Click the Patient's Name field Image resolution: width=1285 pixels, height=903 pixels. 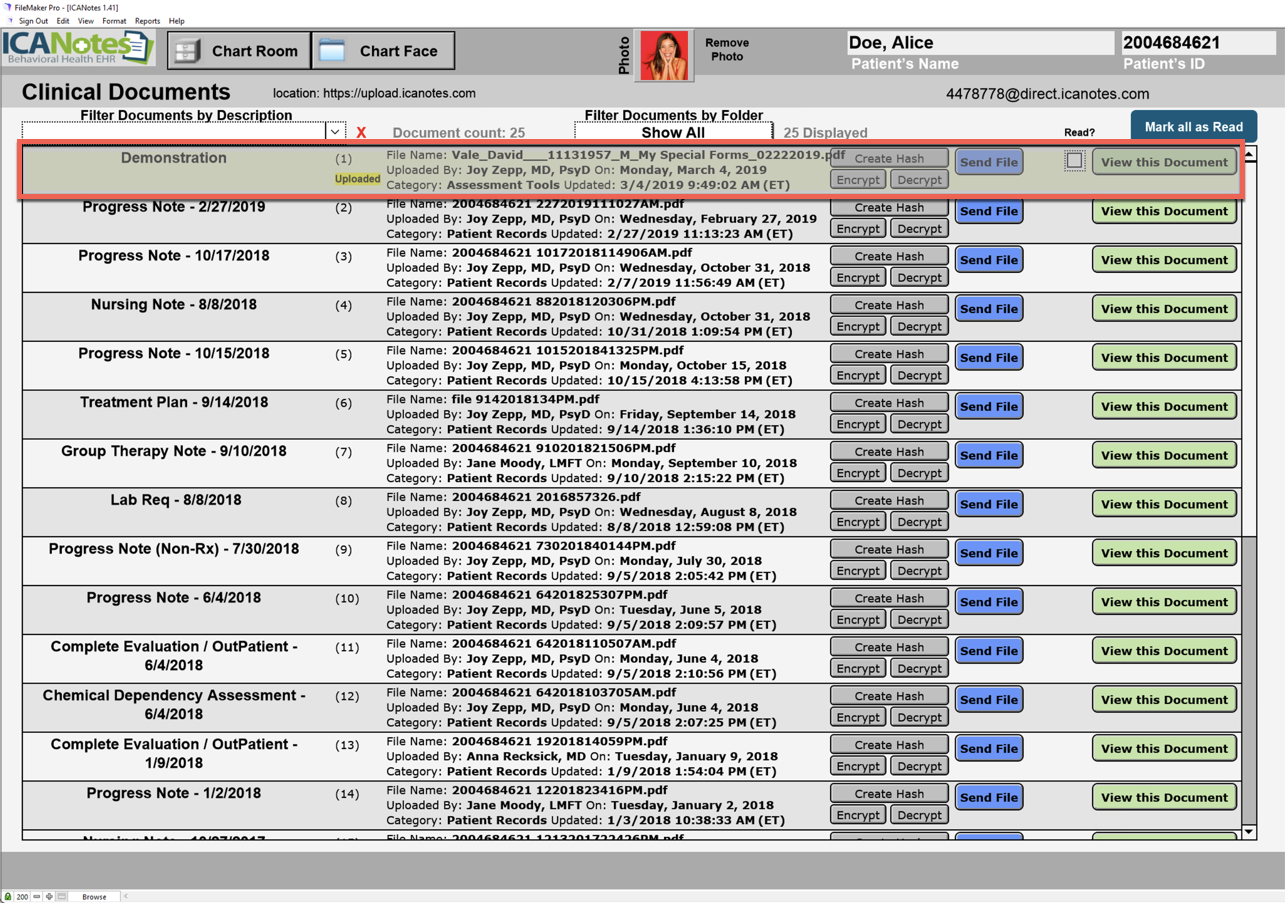pyautogui.click(x=979, y=43)
